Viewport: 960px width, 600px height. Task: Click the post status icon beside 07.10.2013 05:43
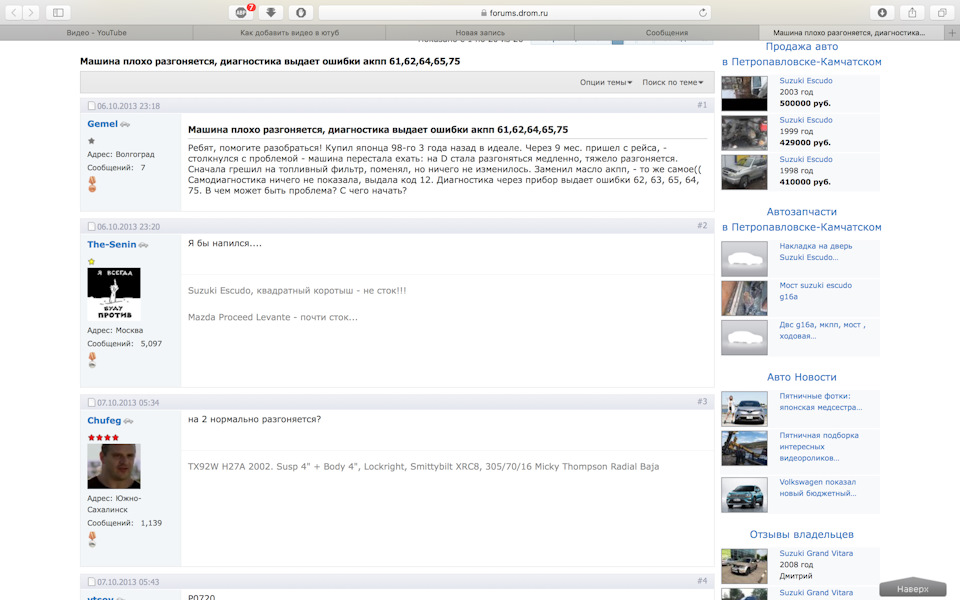91,582
